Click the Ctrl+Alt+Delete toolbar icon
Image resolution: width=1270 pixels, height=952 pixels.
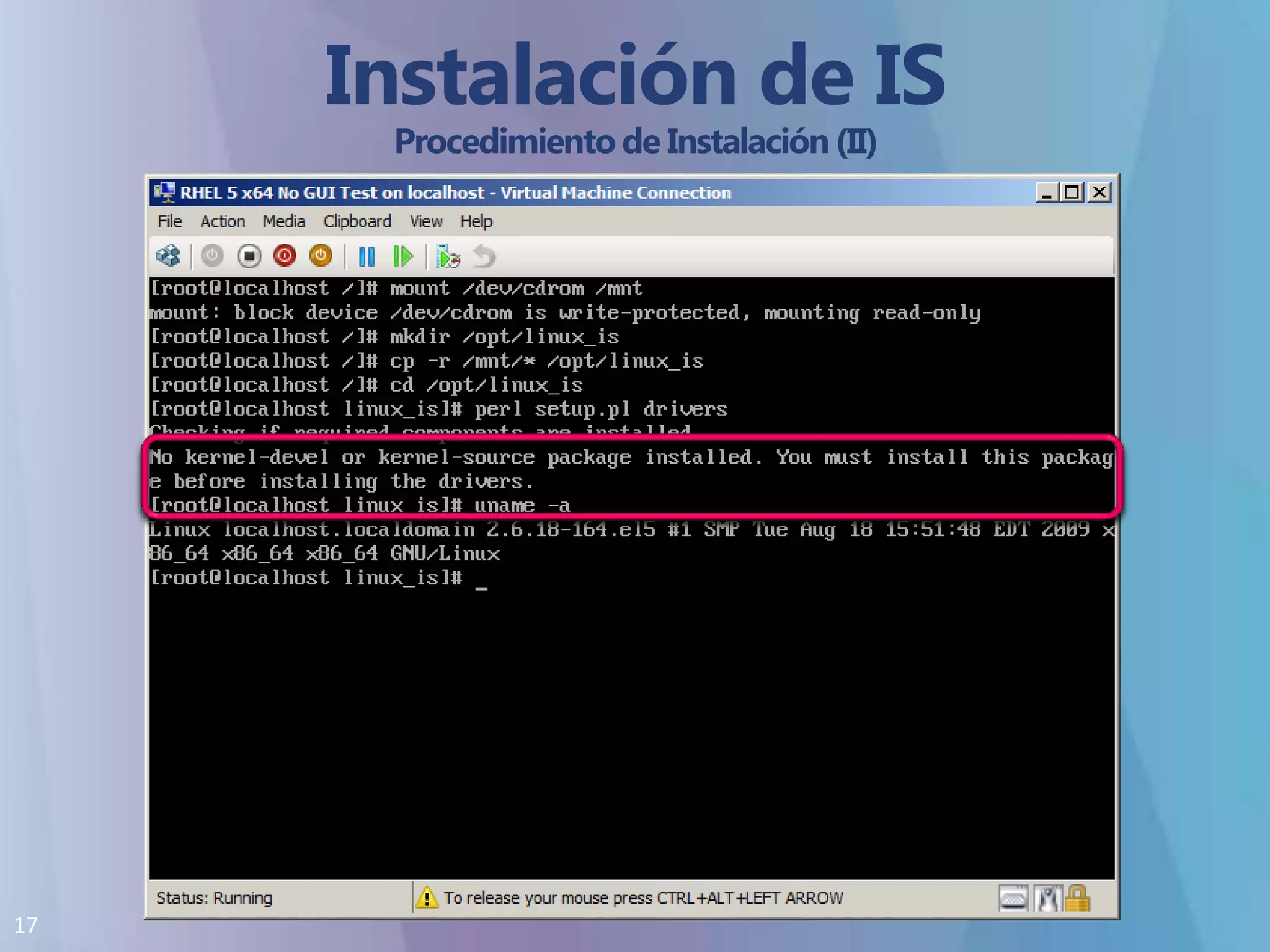coord(169,256)
